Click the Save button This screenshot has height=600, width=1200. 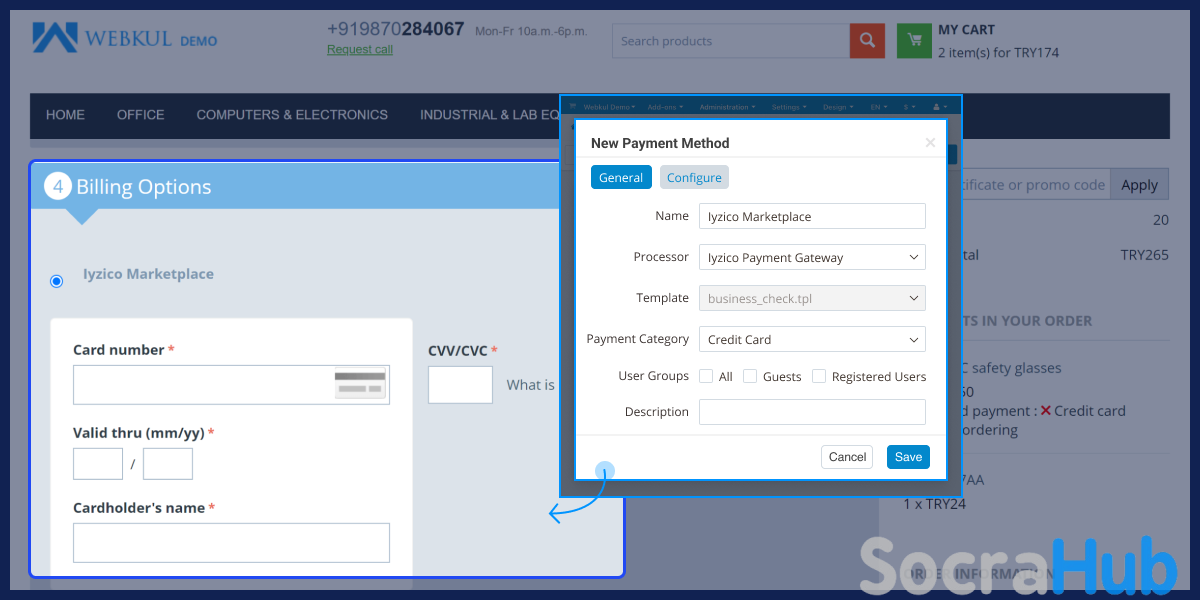908,457
